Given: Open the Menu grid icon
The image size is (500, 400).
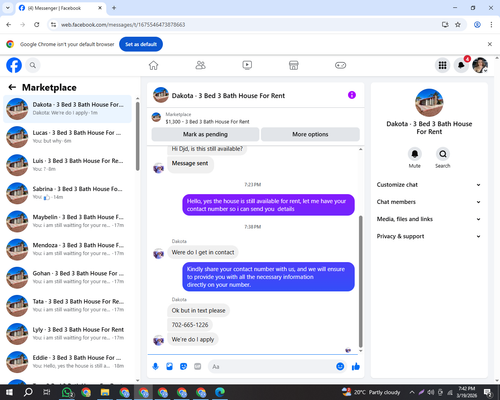Looking at the screenshot, I should tap(442, 65).
